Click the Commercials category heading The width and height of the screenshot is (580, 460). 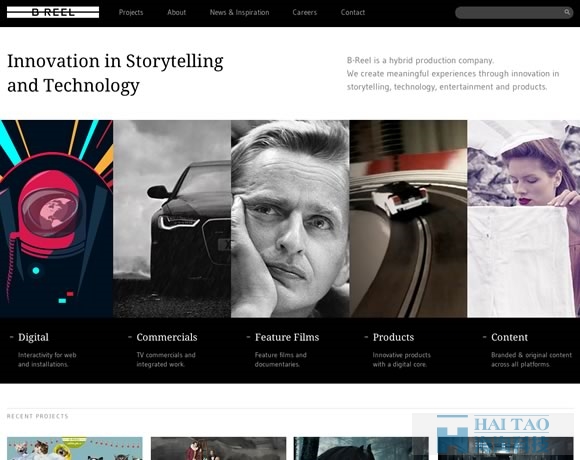(x=167, y=337)
